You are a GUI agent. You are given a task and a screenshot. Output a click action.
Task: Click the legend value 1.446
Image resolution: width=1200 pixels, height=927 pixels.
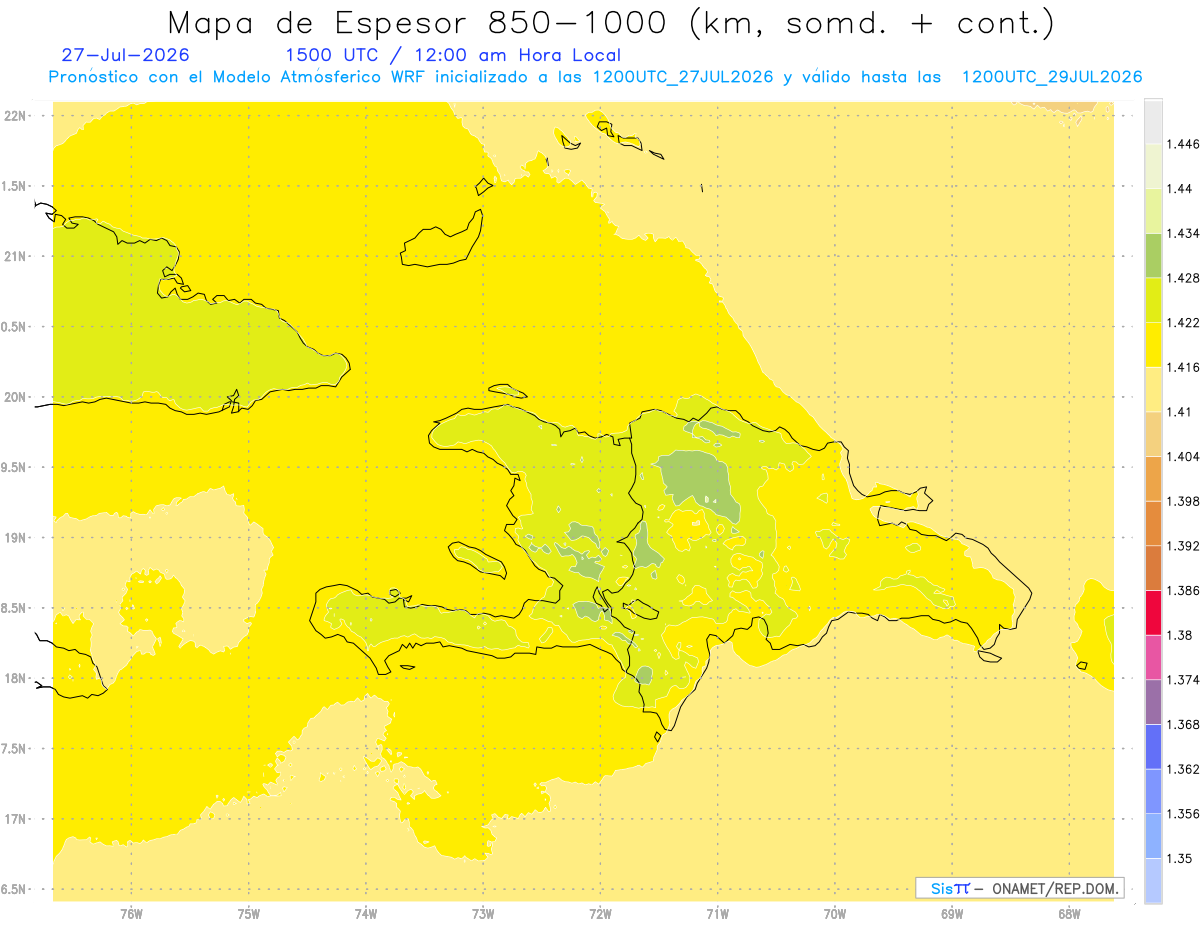1183,144
